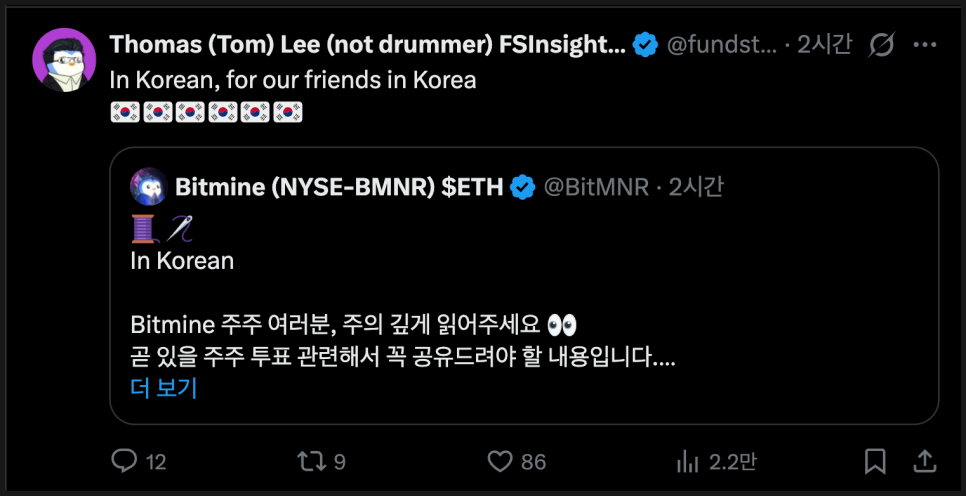Click the reply speech bubble icon
966x496 pixels.
point(124,461)
